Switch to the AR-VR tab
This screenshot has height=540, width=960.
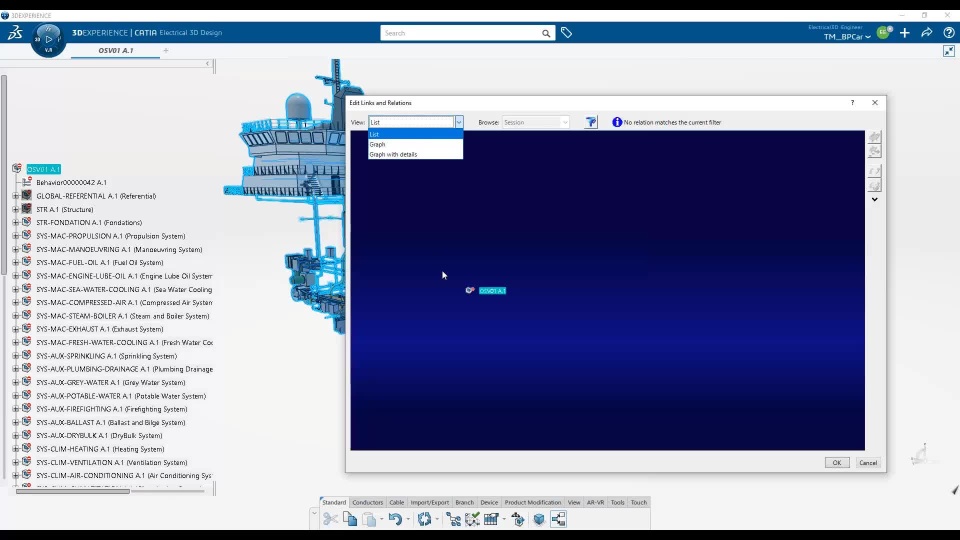click(x=595, y=502)
